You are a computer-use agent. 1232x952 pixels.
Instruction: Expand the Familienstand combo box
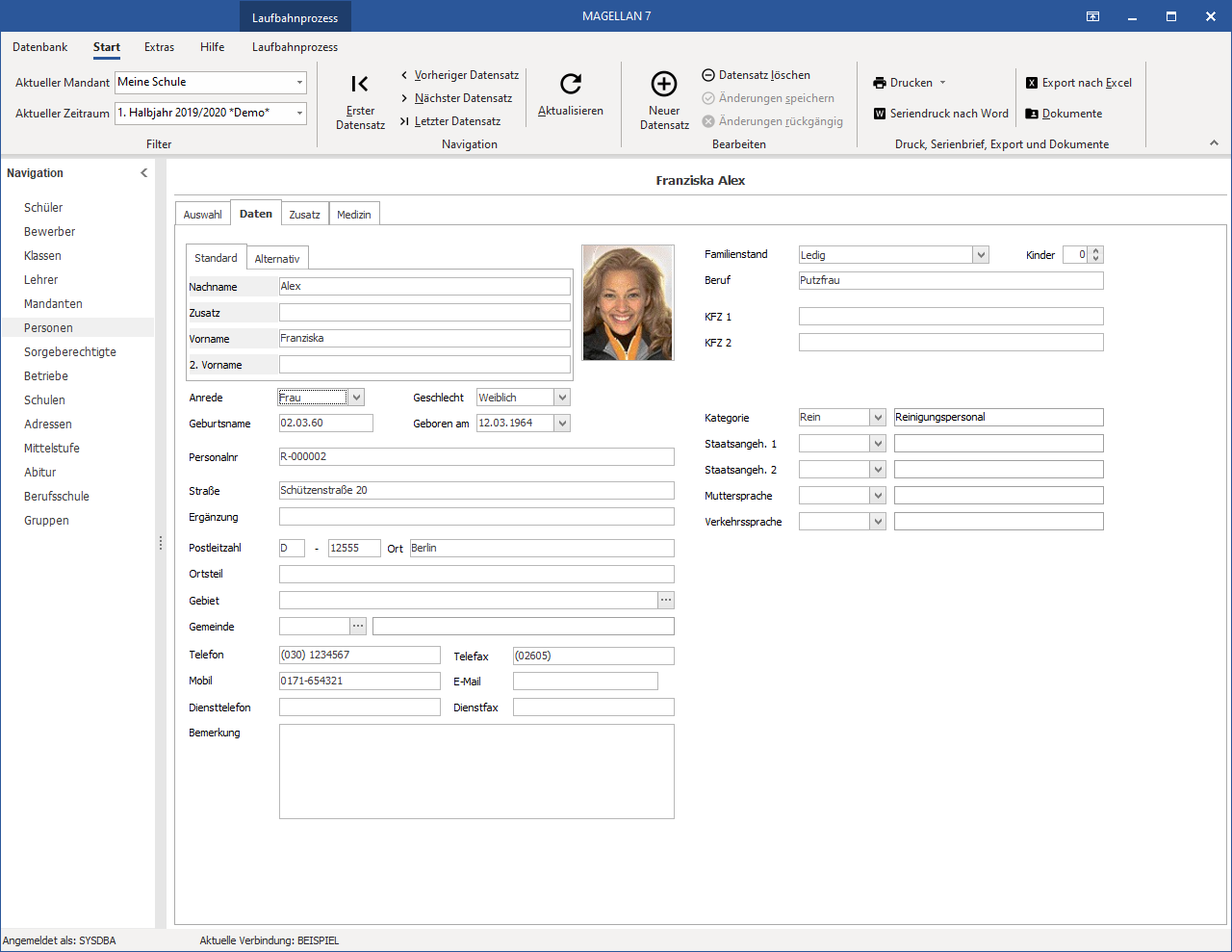click(x=981, y=255)
